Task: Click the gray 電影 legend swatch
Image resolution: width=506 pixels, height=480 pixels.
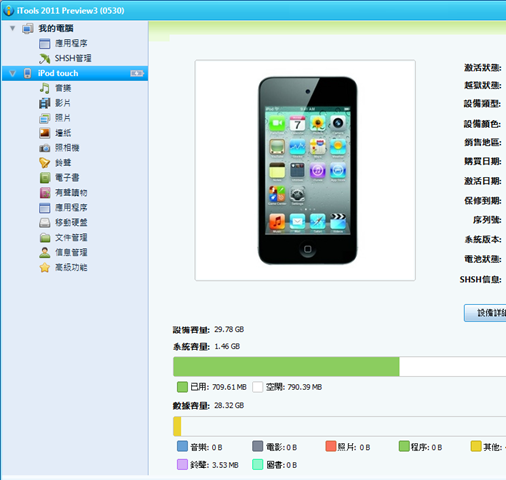Action: 258,446
